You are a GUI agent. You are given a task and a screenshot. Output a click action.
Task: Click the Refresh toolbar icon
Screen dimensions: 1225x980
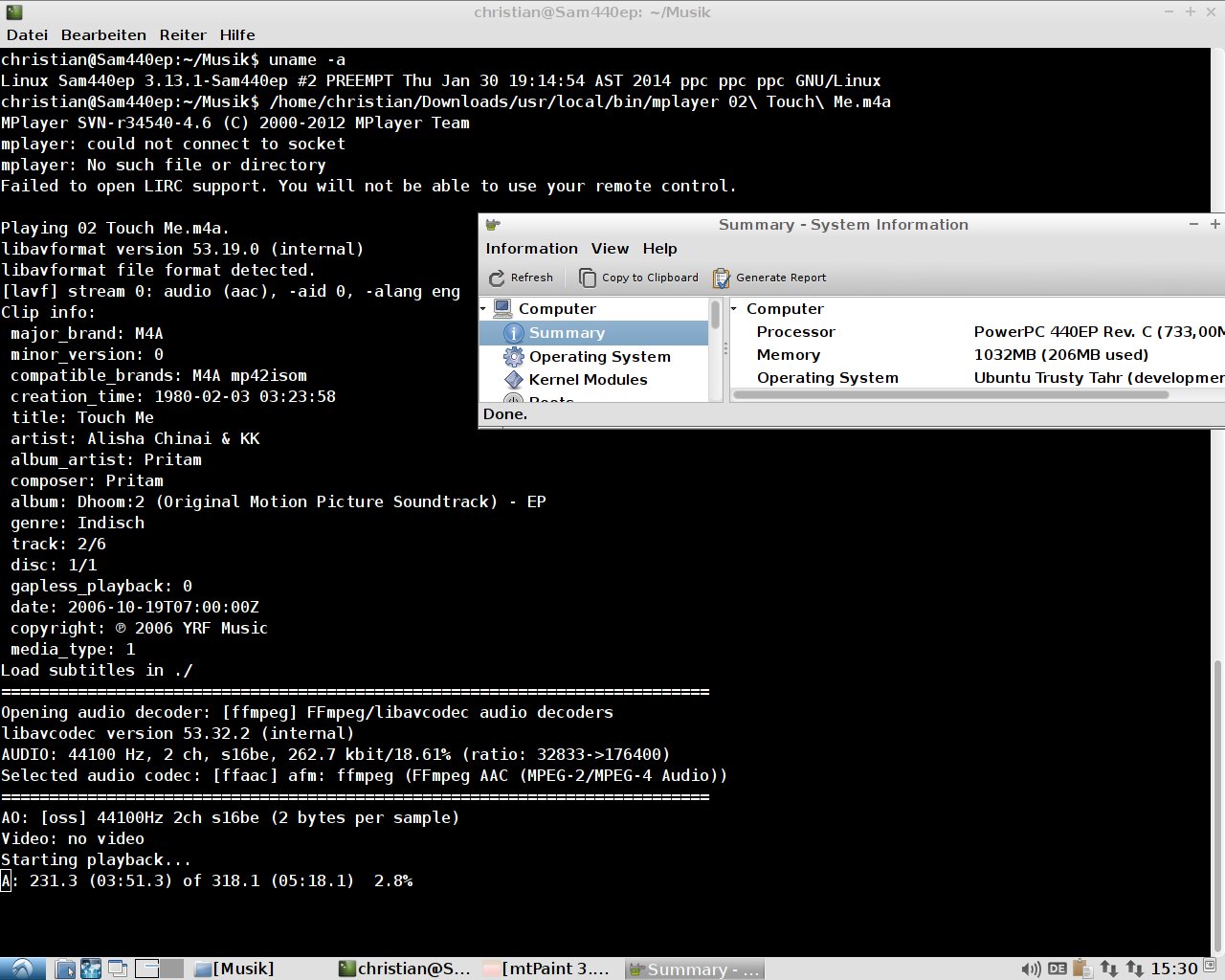(497, 278)
